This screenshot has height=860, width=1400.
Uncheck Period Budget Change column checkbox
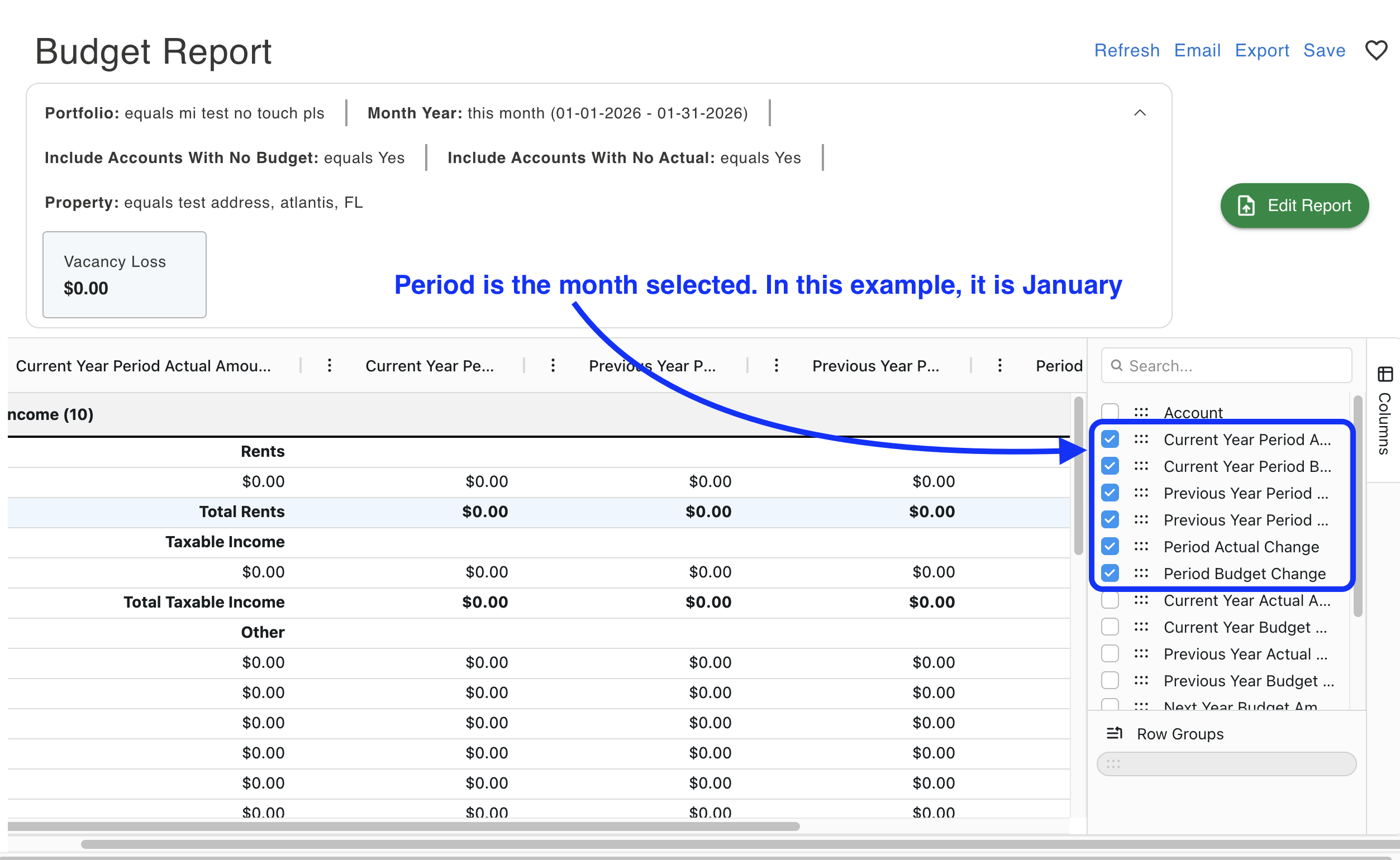(x=1110, y=574)
